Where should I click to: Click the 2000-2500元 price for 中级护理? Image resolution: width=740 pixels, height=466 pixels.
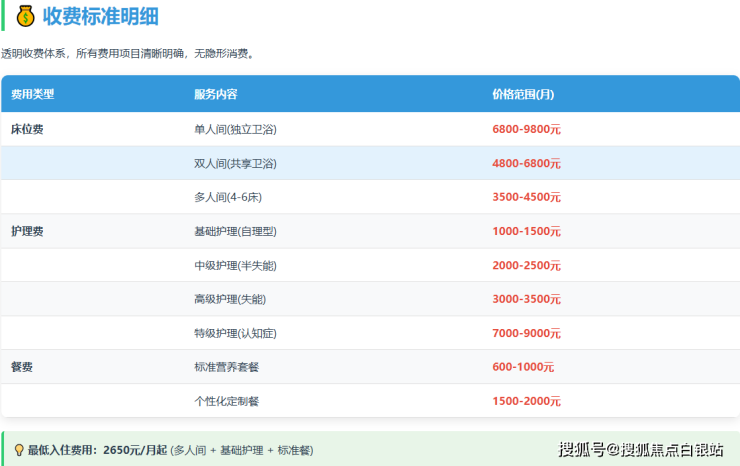[x=526, y=265]
